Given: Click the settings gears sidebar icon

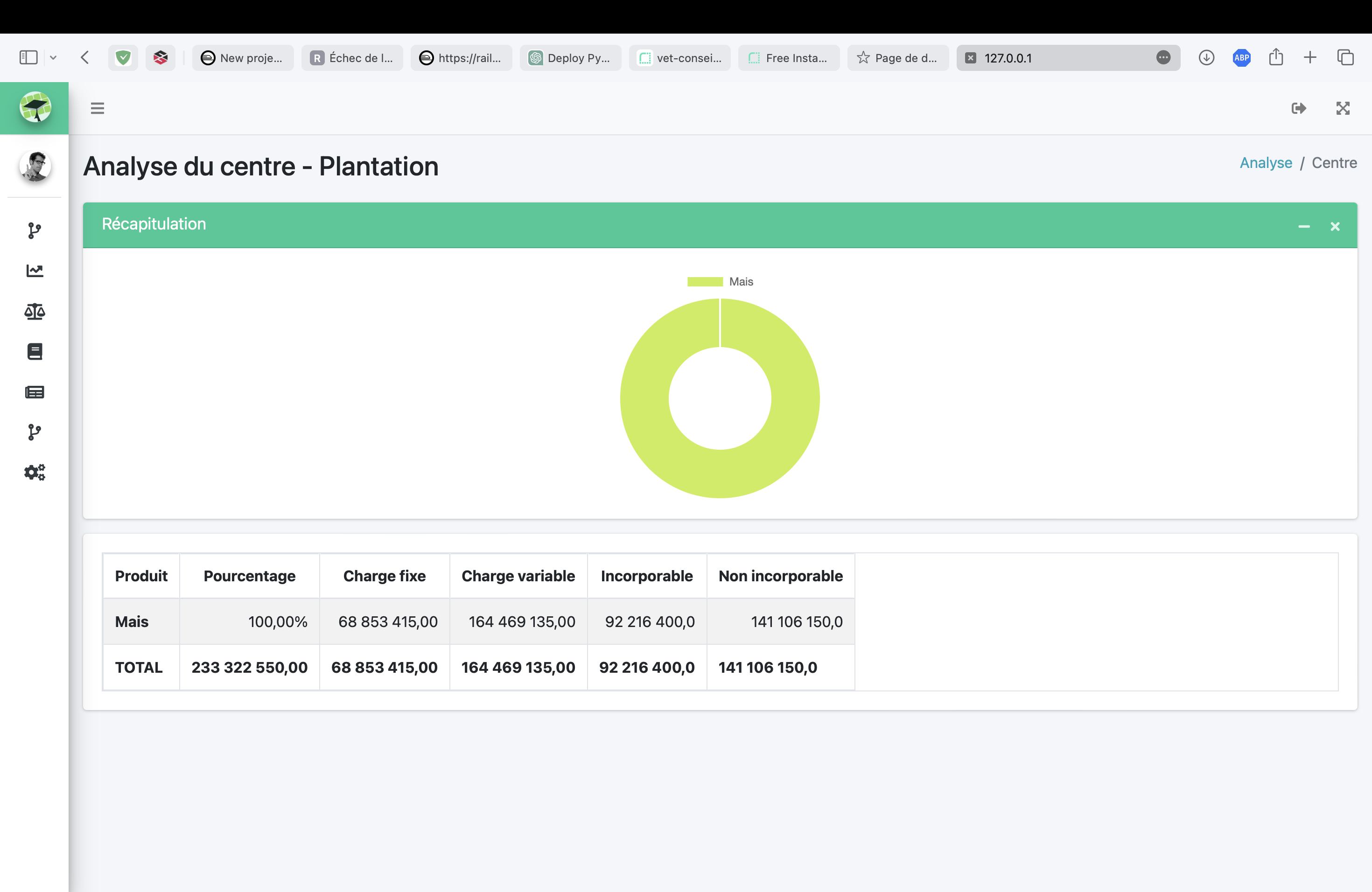Looking at the screenshot, I should click(x=35, y=473).
